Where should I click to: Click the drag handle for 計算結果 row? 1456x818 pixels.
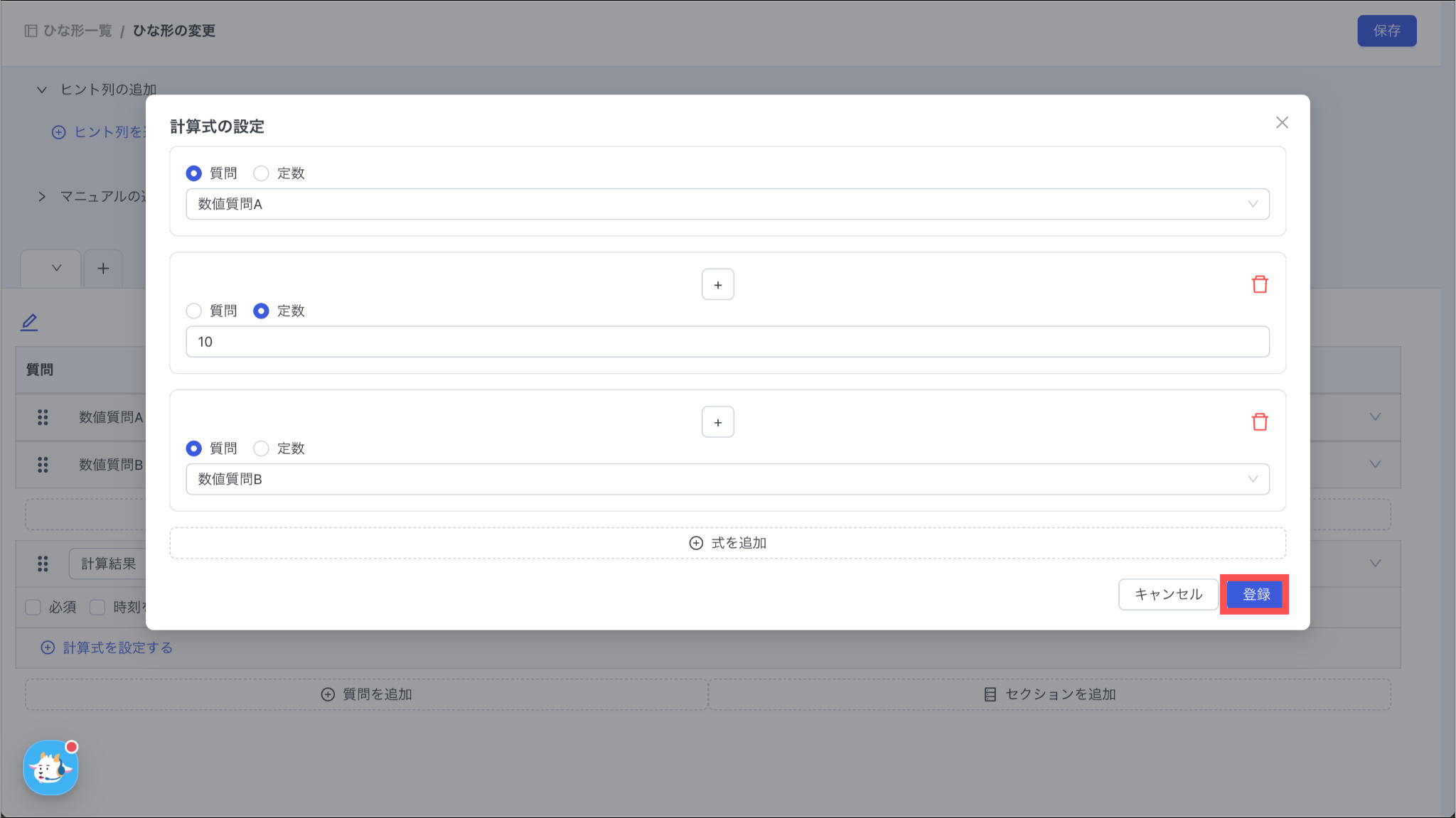tap(43, 564)
